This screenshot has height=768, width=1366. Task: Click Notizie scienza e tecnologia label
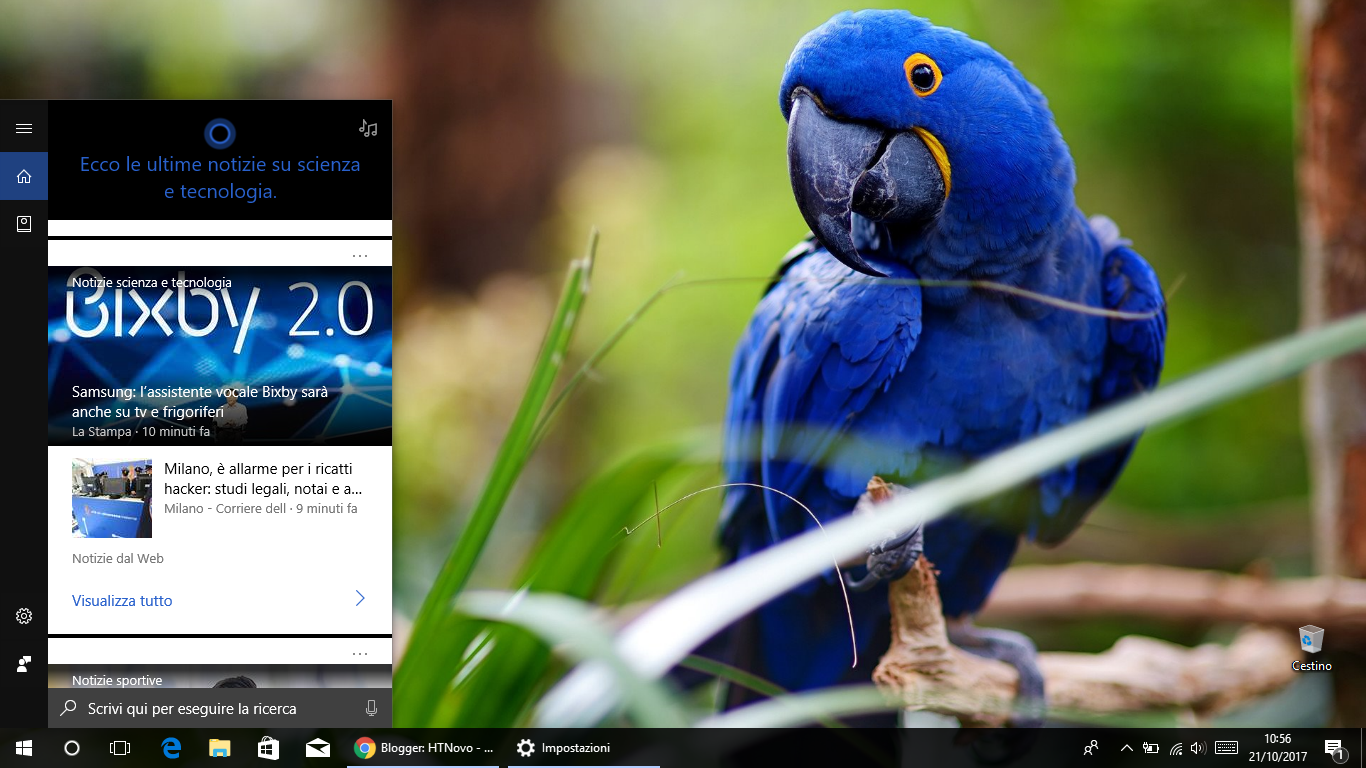[152, 283]
